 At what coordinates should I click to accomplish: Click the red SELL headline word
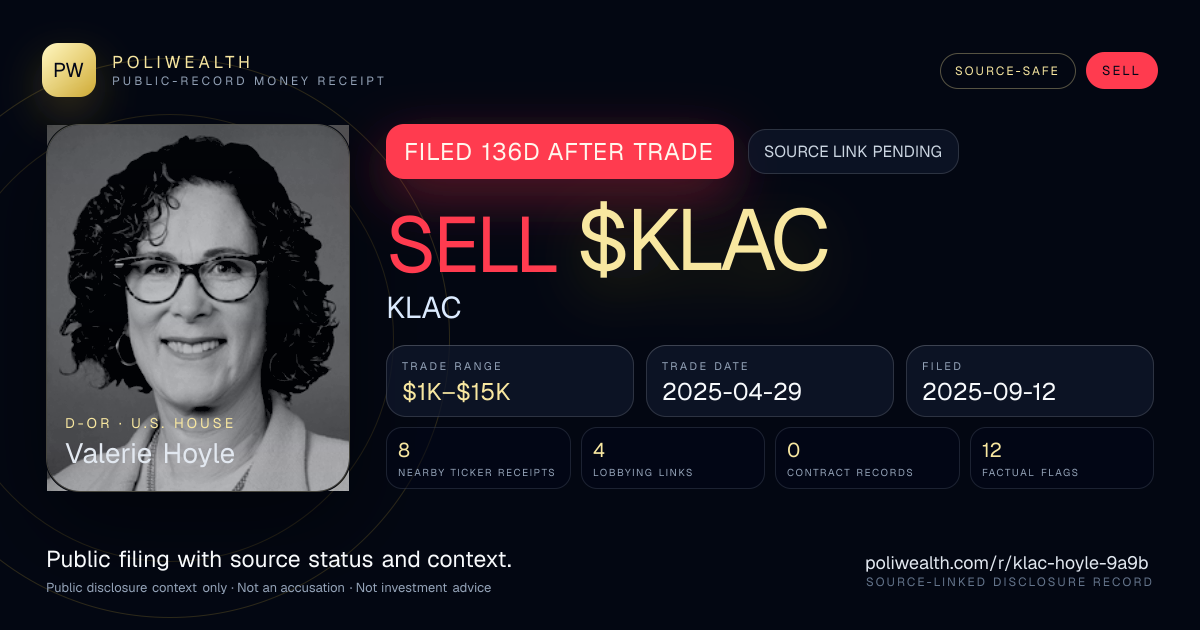(x=472, y=243)
